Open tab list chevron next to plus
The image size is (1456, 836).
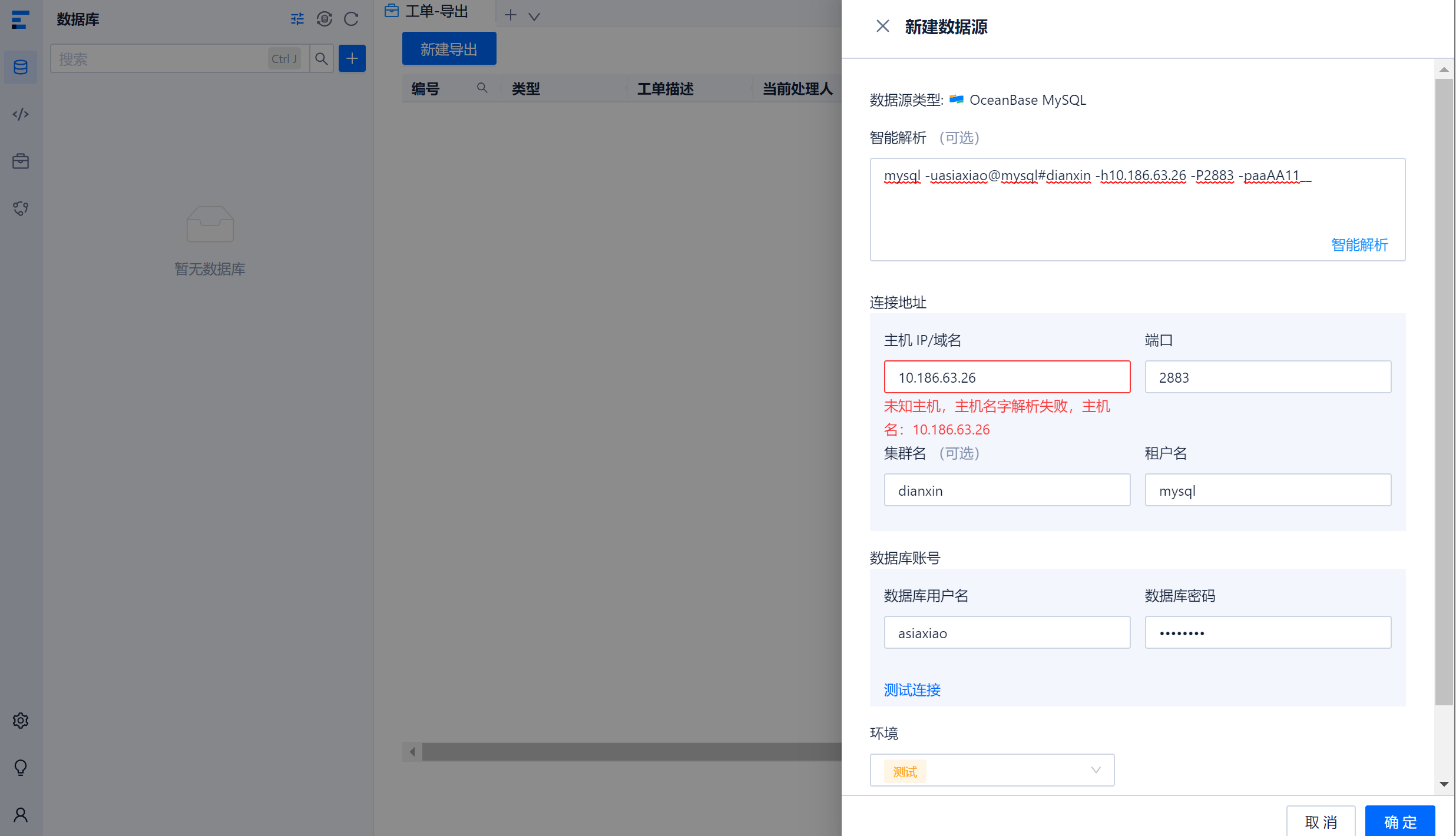(x=534, y=16)
